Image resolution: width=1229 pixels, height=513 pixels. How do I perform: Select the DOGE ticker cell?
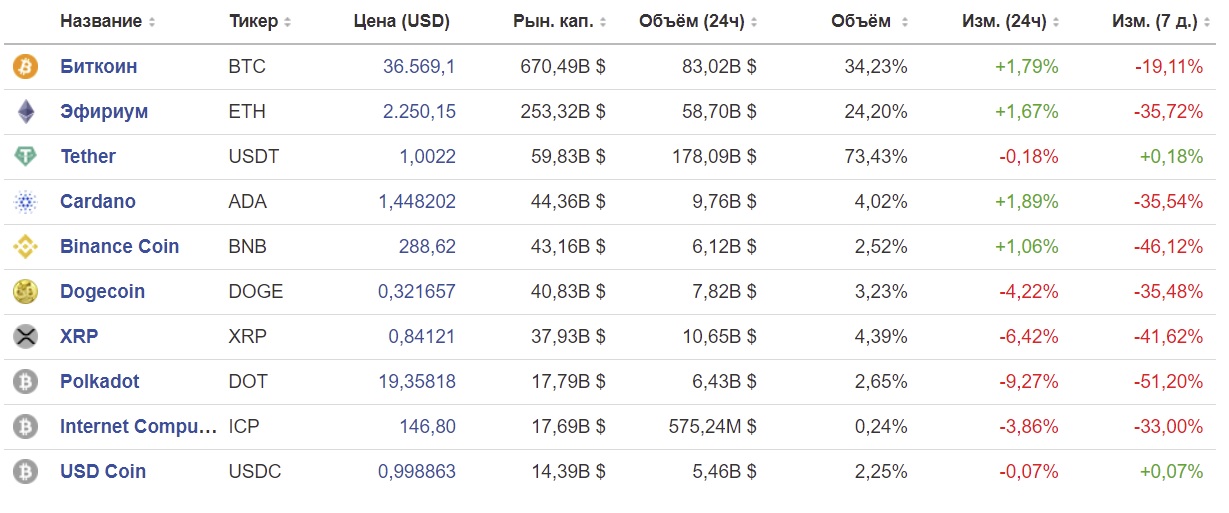pos(256,292)
